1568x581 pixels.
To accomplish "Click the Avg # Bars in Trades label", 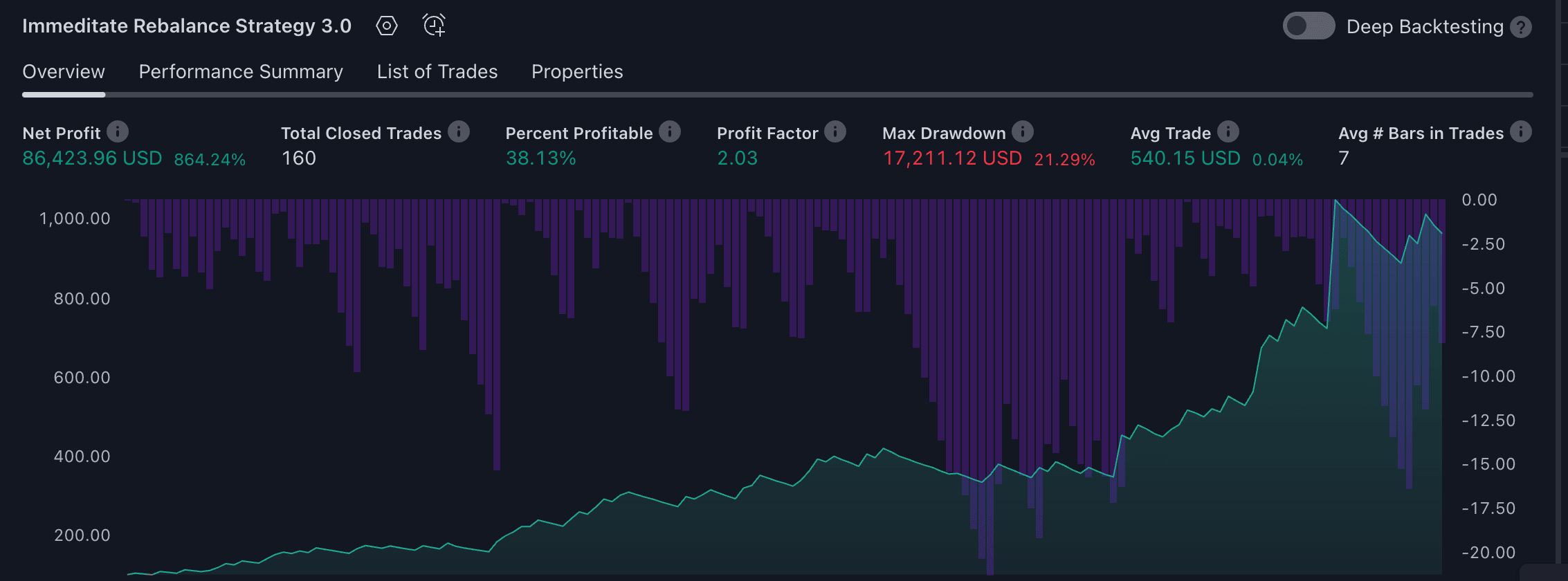I will (x=1421, y=133).
